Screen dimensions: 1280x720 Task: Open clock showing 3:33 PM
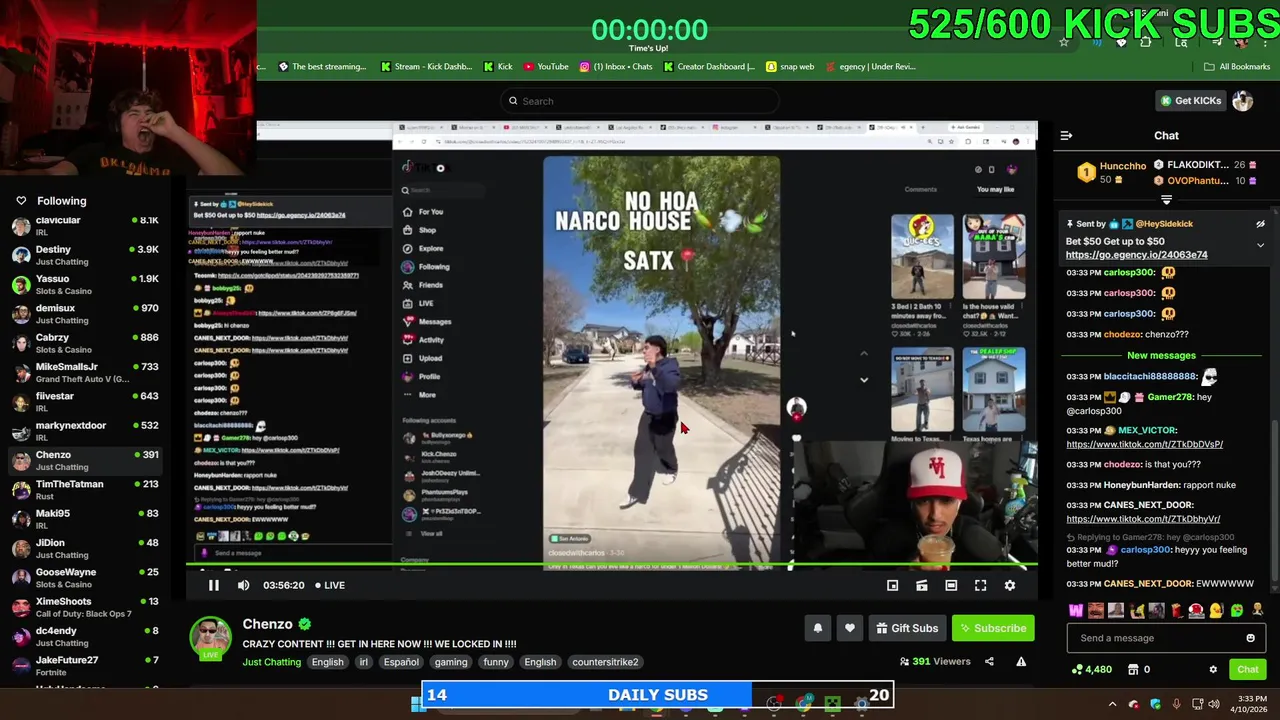1249,704
